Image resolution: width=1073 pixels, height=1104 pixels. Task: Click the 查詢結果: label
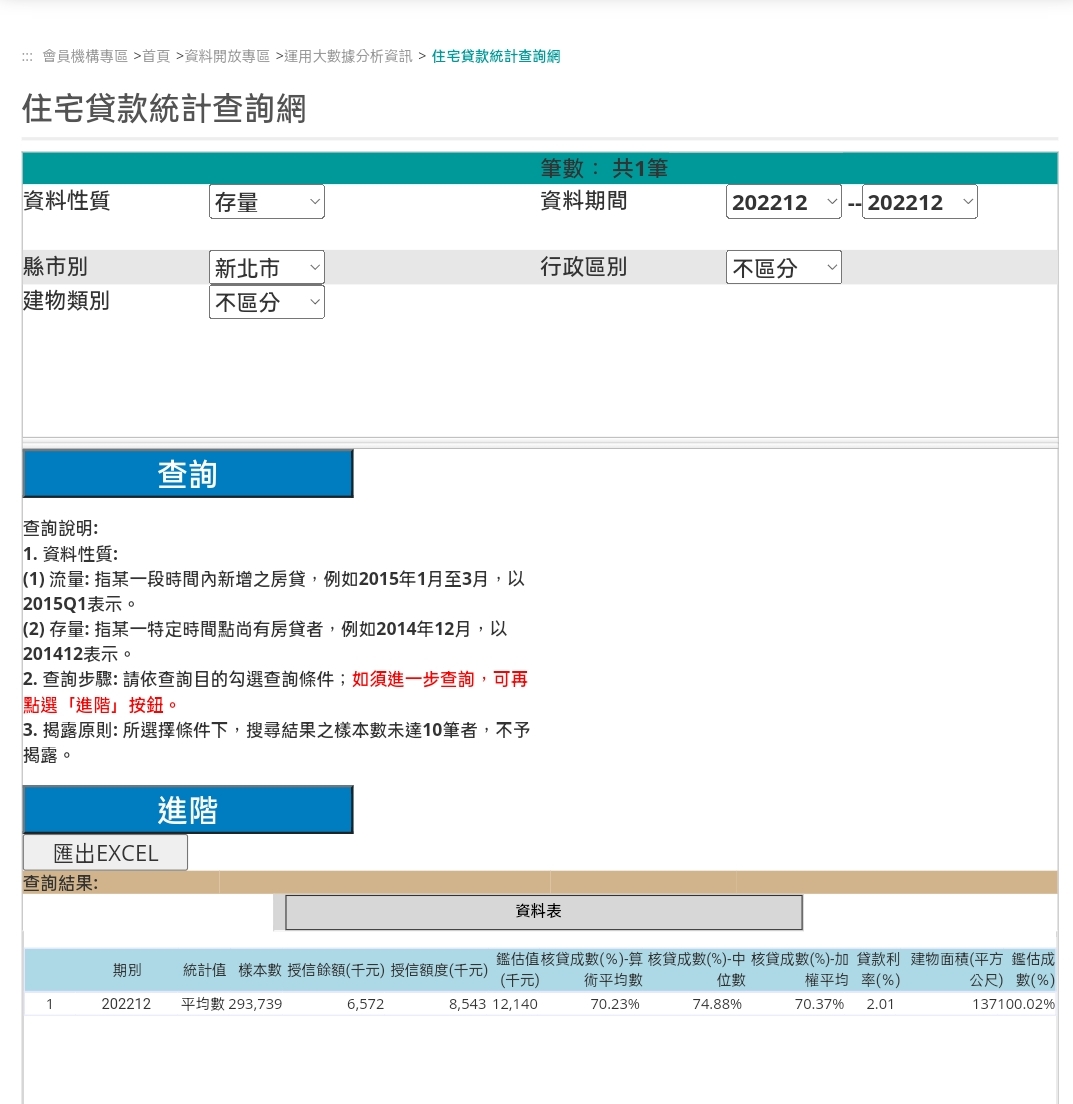(61, 883)
